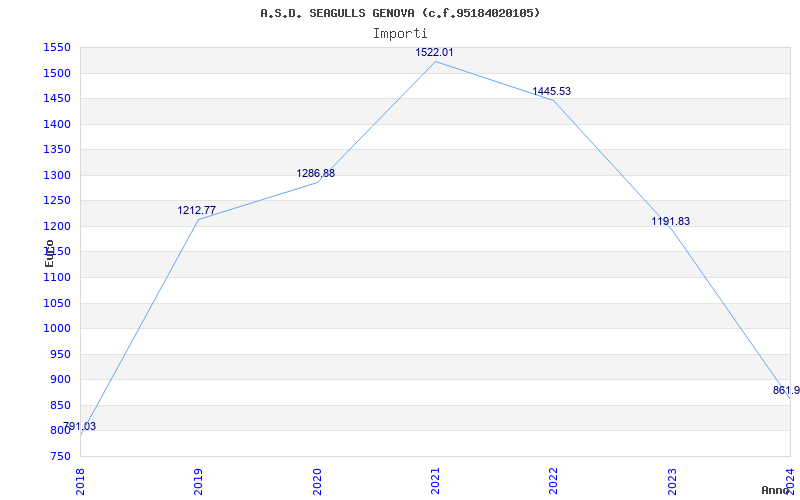The width and height of the screenshot is (800, 500).
Task: Click the 1450 y-axis tick label
Action: point(57,99)
